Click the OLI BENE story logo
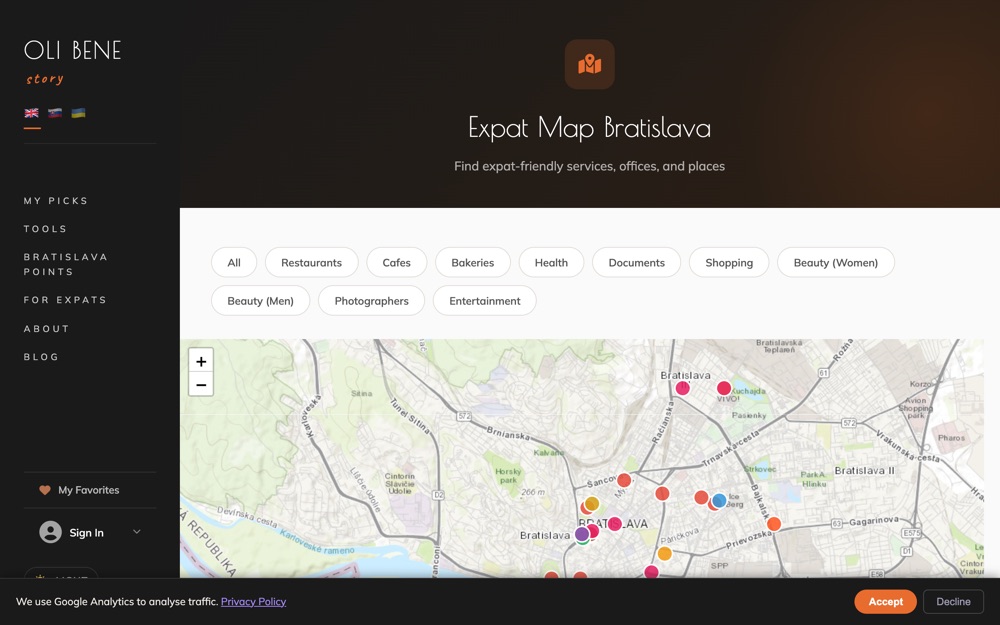This screenshot has height=625, width=1000. click(x=72, y=62)
